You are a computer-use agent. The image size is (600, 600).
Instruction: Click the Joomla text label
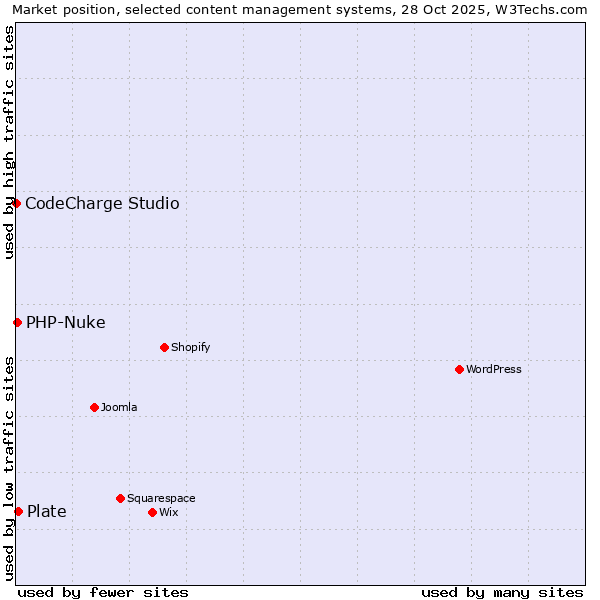tap(119, 407)
